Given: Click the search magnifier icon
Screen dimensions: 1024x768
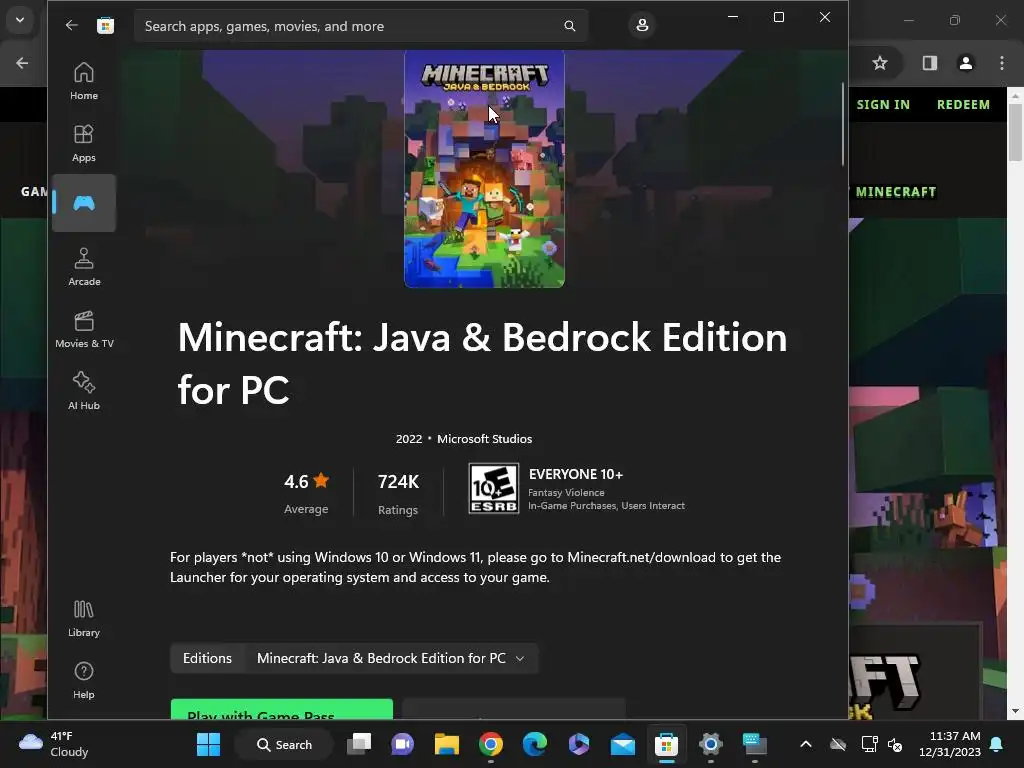Looking at the screenshot, I should [569, 26].
